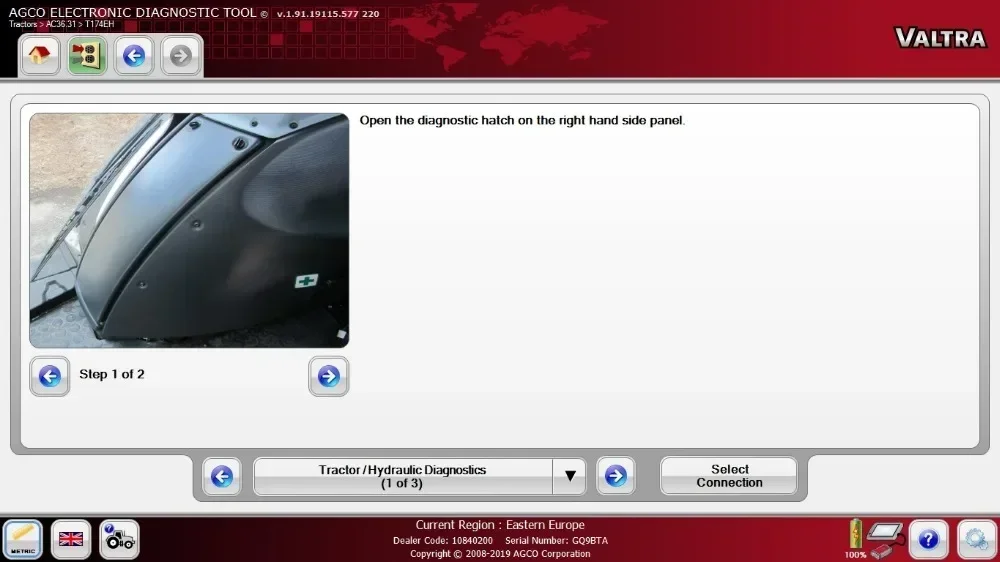Open the tractor info icon in bottom bar
Image resolution: width=1000 pixels, height=562 pixels.
coord(119,539)
